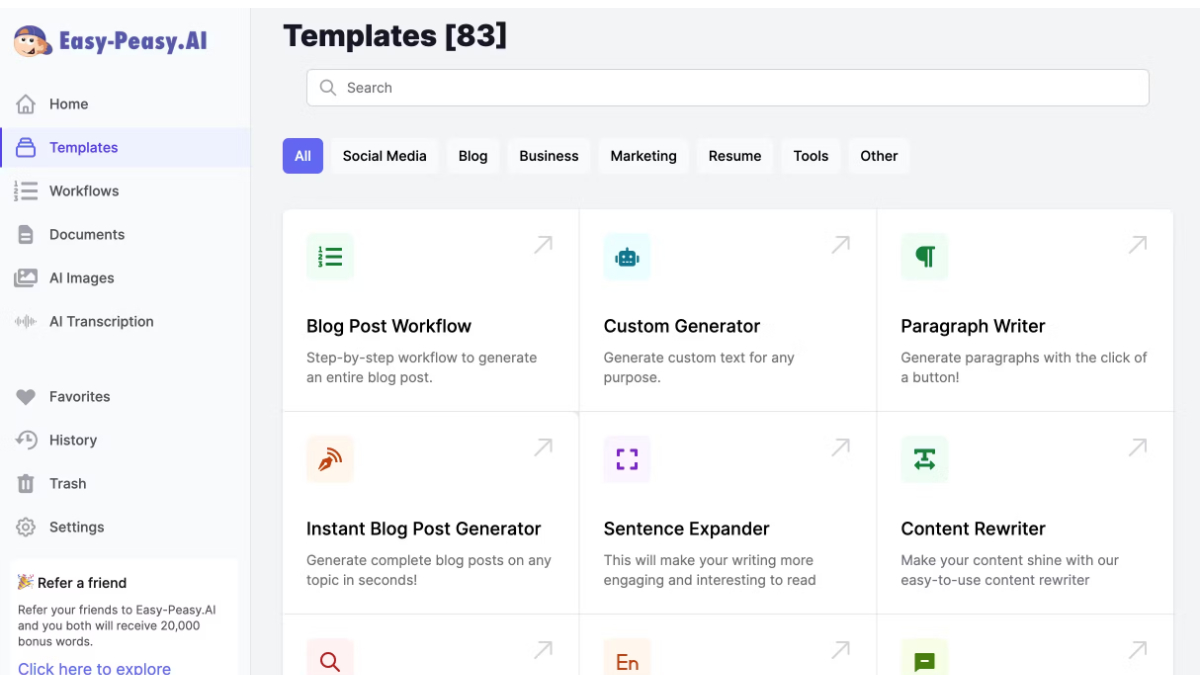Open Trash using the bin icon
The width and height of the screenshot is (1200, 675).
[x=26, y=483]
